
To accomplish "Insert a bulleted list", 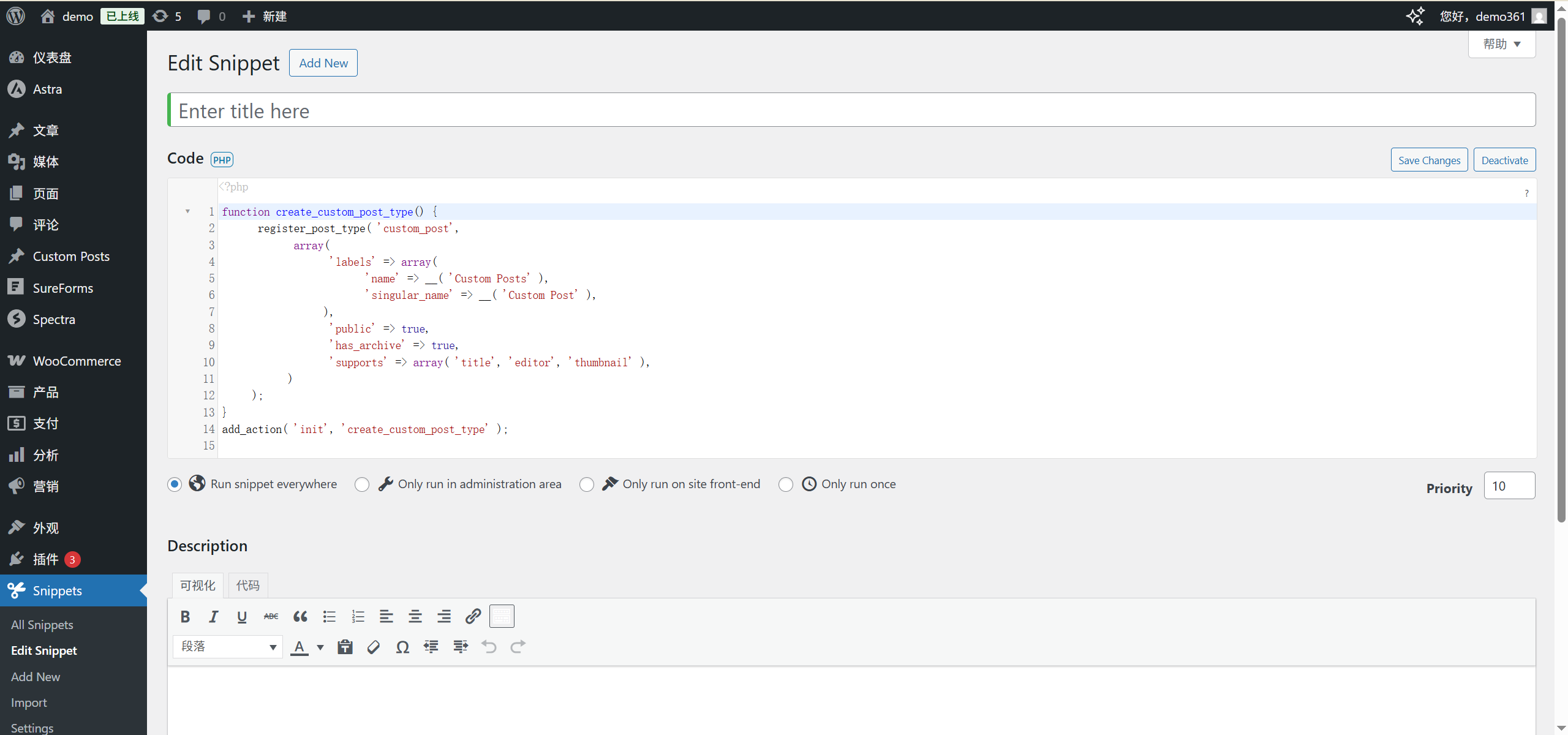I will coord(330,616).
